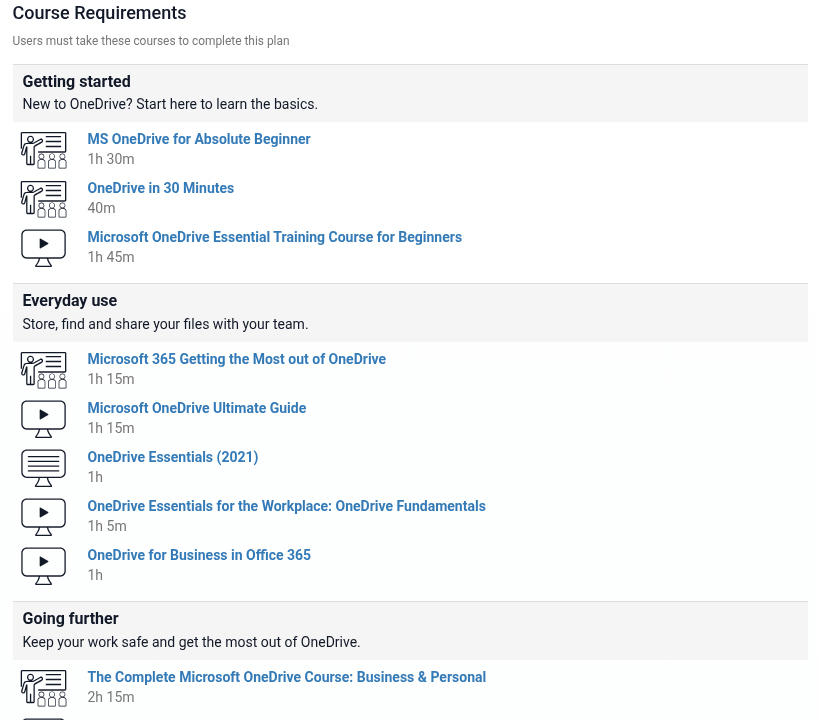Screen dimensions: 820x720
Task: Open OneDrive in 30 Minutes course
Action: (161, 188)
